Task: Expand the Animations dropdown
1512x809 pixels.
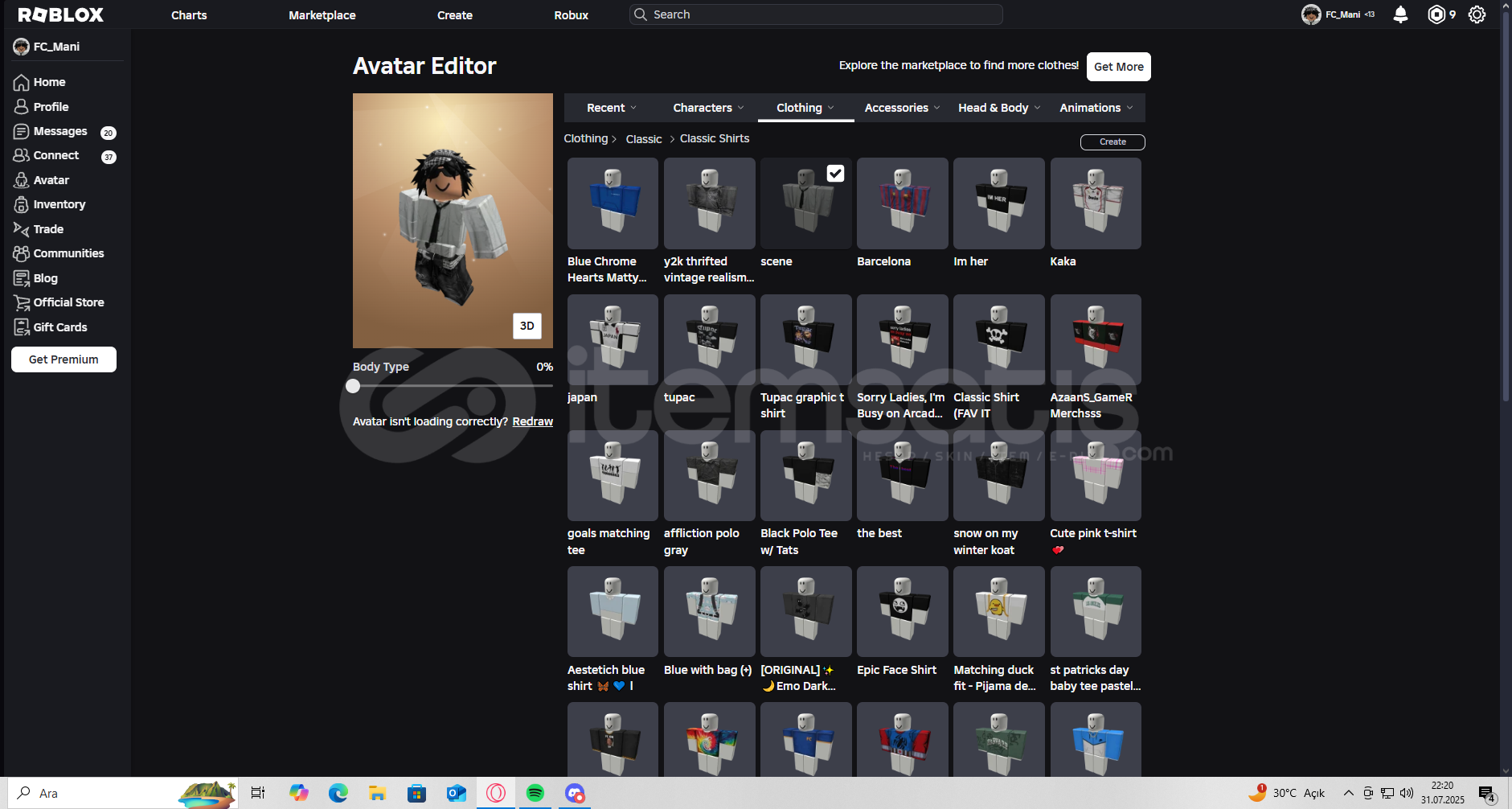Action: click(x=1096, y=108)
